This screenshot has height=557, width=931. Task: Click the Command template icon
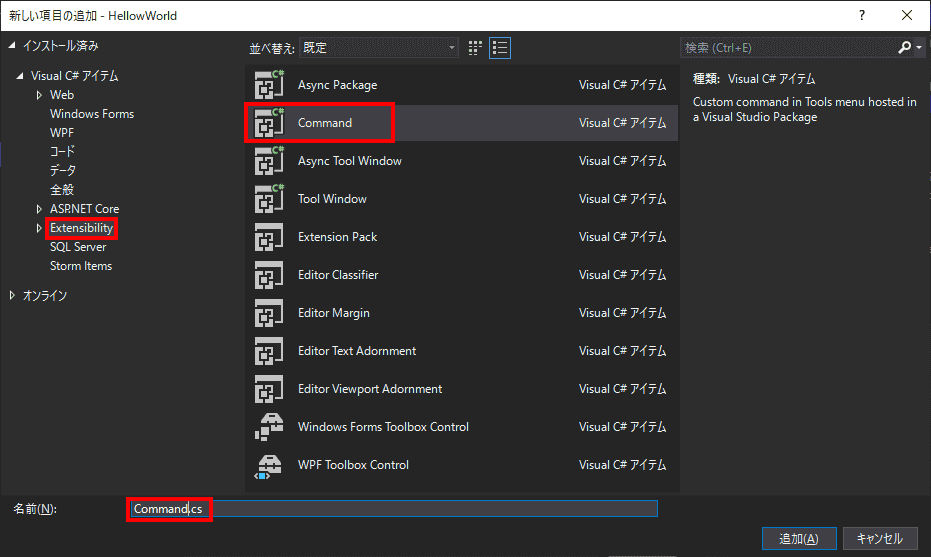pyautogui.click(x=270, y=123)
